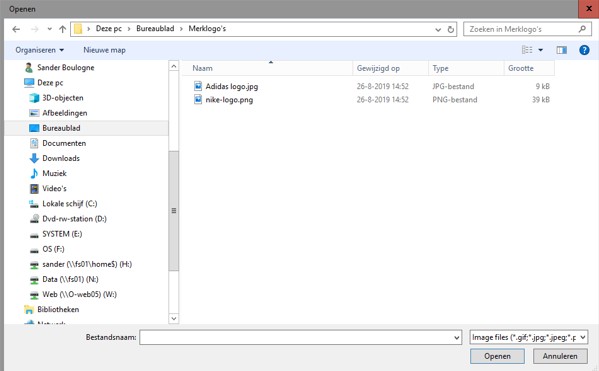Open Sander Boulogne user folder
Screen dimensions: 599x371
(66, 68)
